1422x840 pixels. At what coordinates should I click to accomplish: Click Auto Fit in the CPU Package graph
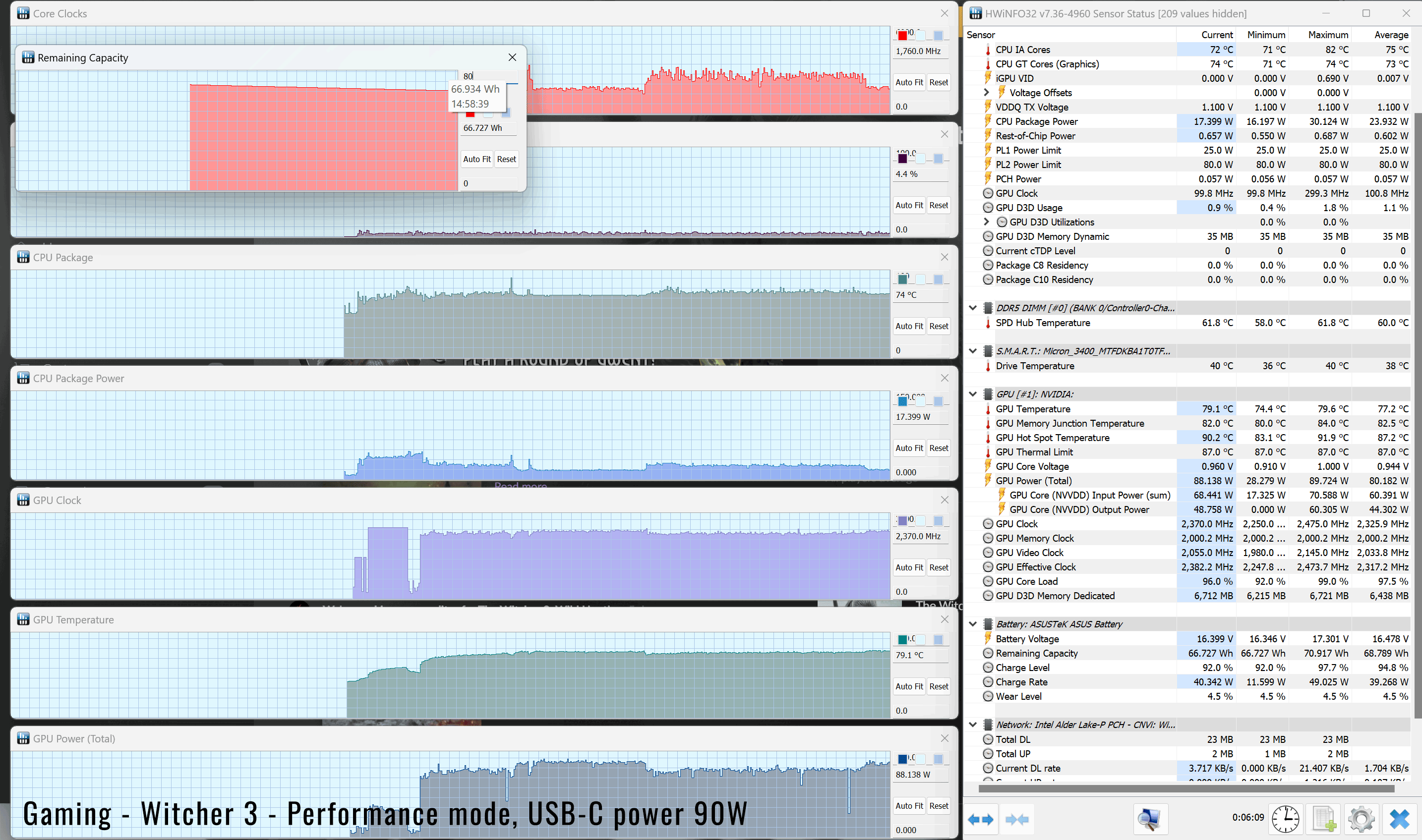[x=909, y=326]
